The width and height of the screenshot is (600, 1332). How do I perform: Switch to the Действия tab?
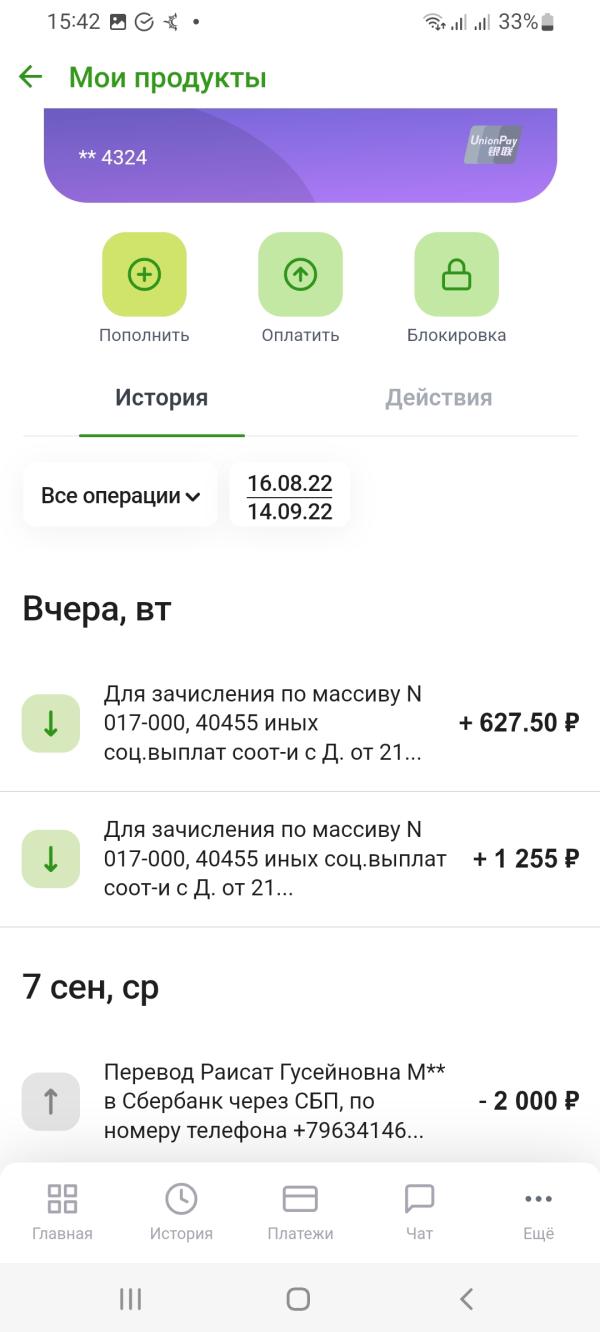point(438,398)
